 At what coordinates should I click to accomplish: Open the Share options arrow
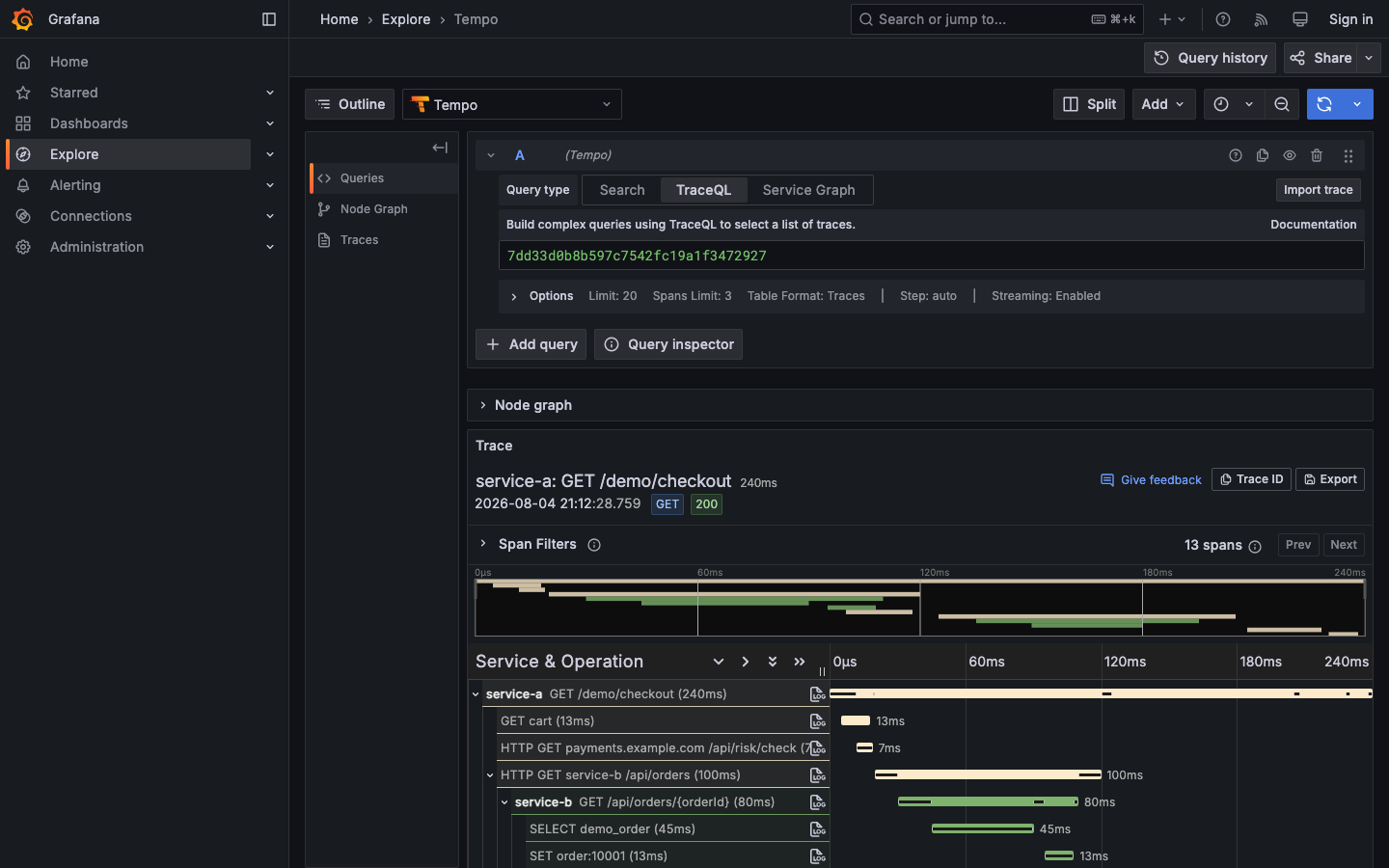coord(1369,58)
